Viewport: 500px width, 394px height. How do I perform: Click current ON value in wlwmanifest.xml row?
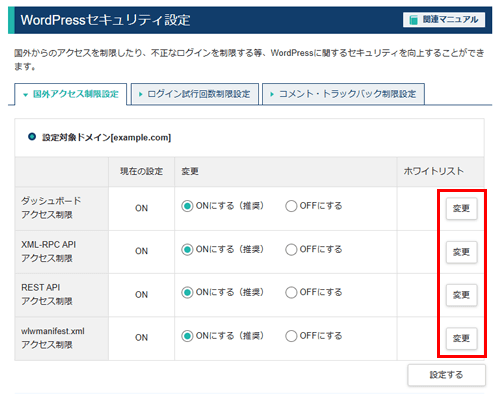(141, 338)
